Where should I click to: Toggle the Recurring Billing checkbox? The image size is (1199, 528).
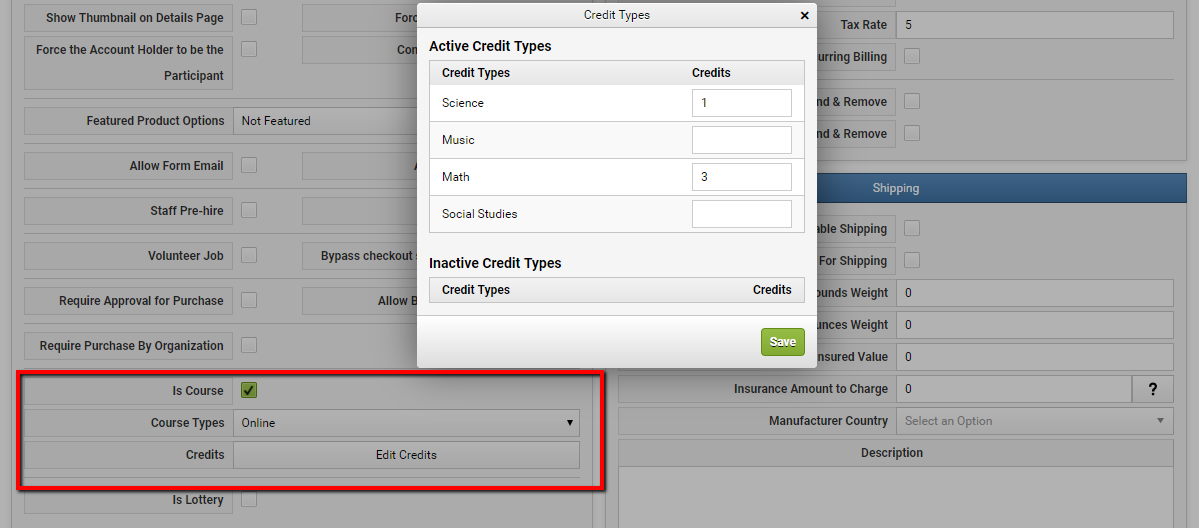[x=911, y=56]
